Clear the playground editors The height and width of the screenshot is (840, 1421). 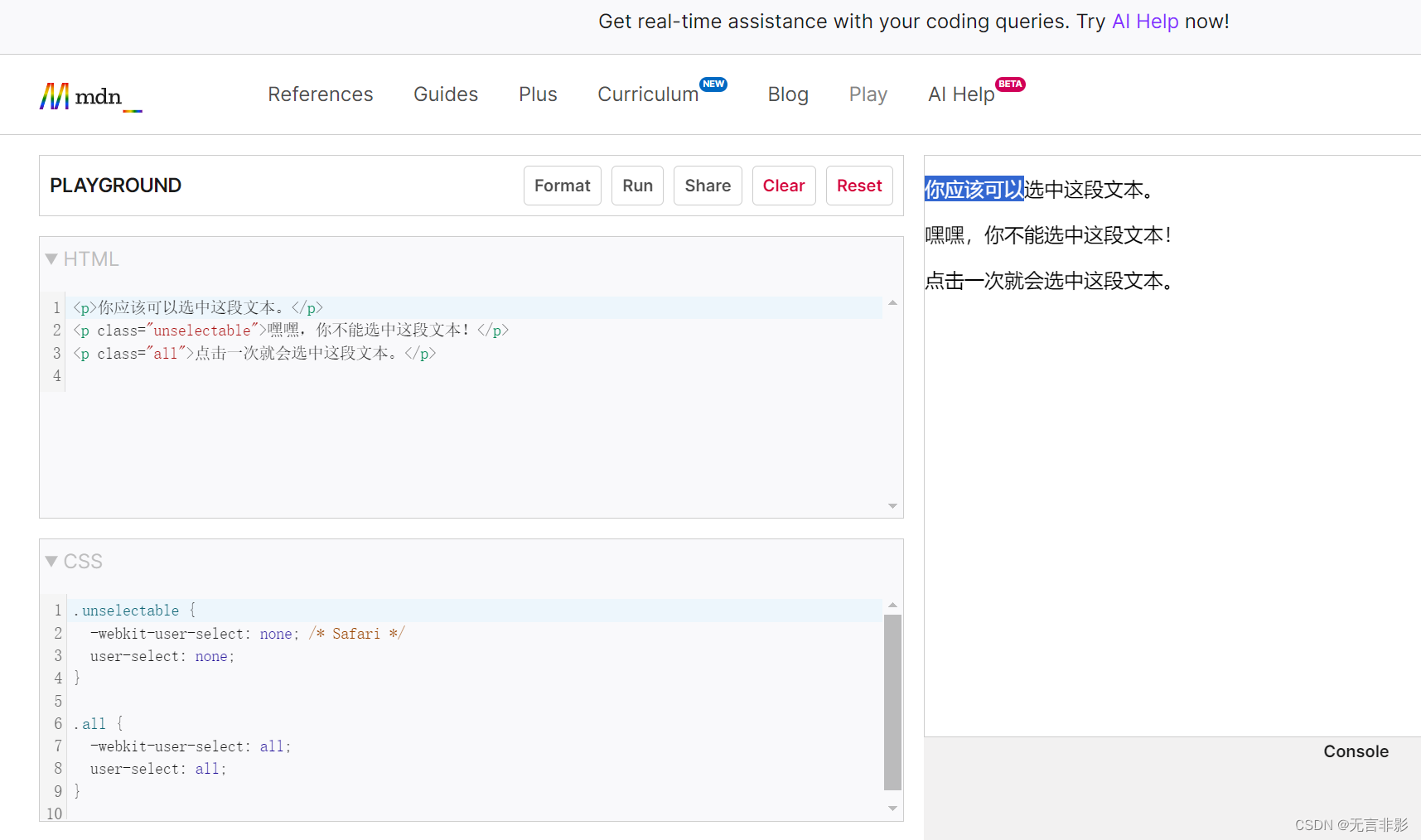coord(783,185)
